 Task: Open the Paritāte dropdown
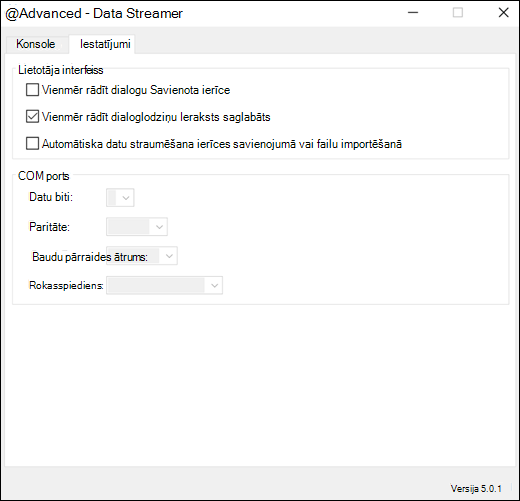point(137,227)
